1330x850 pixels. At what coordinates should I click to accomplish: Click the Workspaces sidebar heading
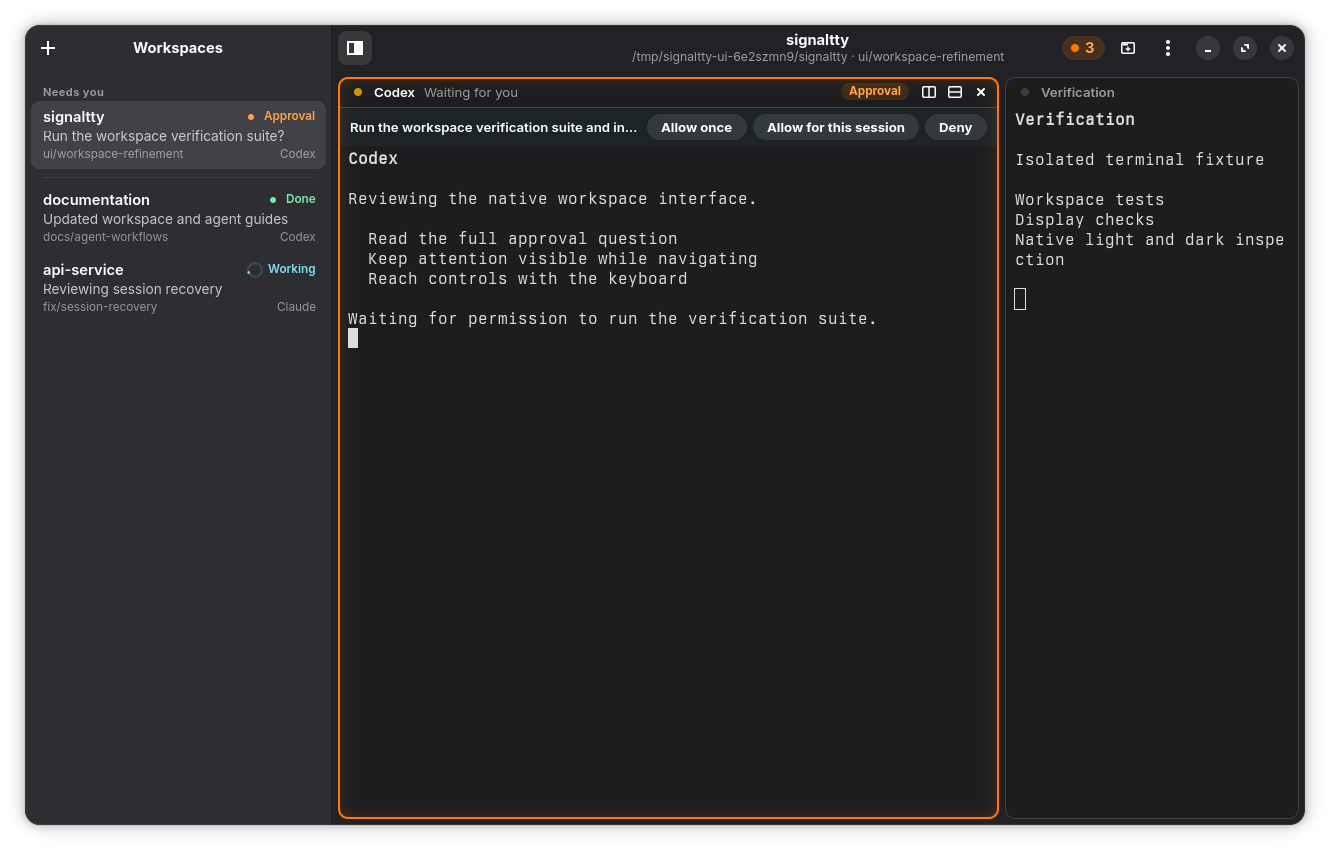[178, 48]
